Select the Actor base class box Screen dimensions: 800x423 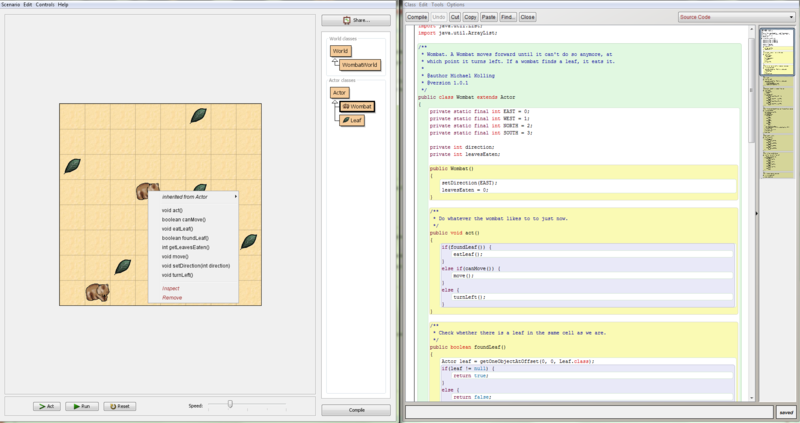click(x=340, y=93)
